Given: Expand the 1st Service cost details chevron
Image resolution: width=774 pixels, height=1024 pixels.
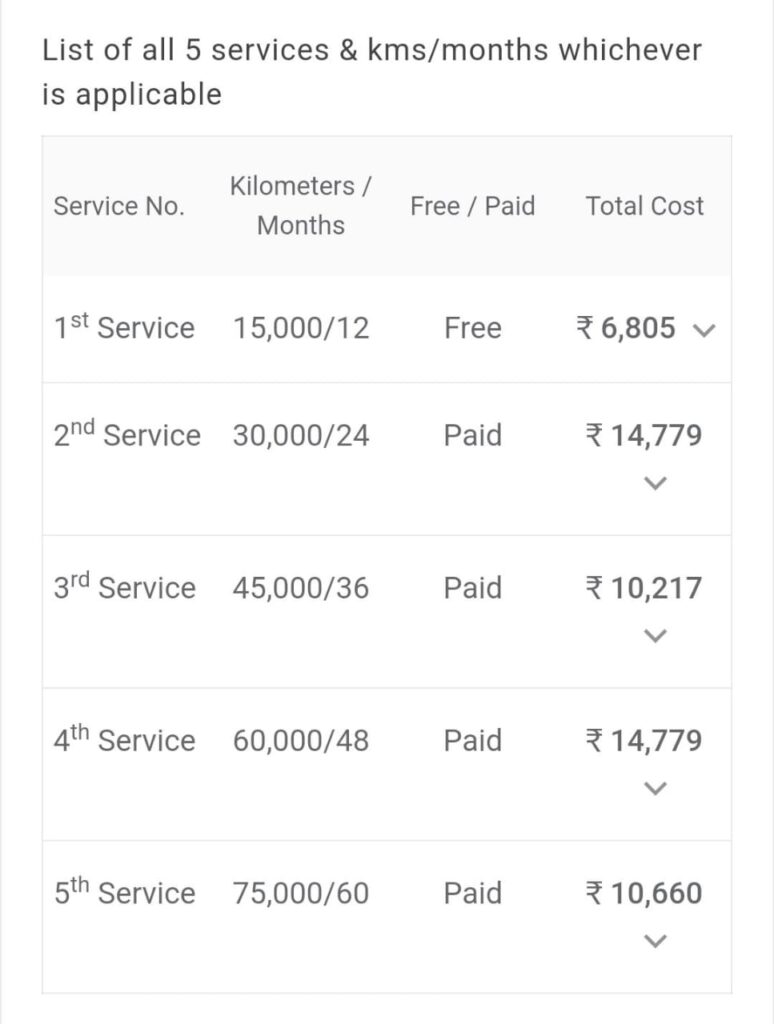Looking at the screenshot, I should pyautogui.click(x=704, y=330).
